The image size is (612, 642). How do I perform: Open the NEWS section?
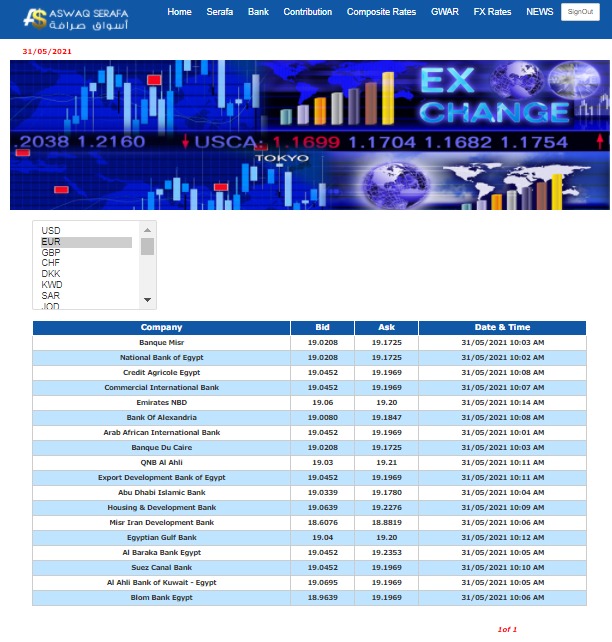(540, 12)
